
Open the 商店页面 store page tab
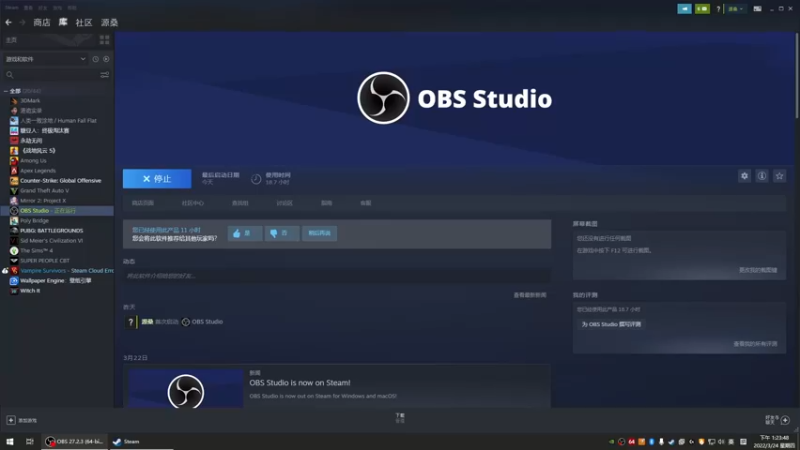[x=142, y=203]
